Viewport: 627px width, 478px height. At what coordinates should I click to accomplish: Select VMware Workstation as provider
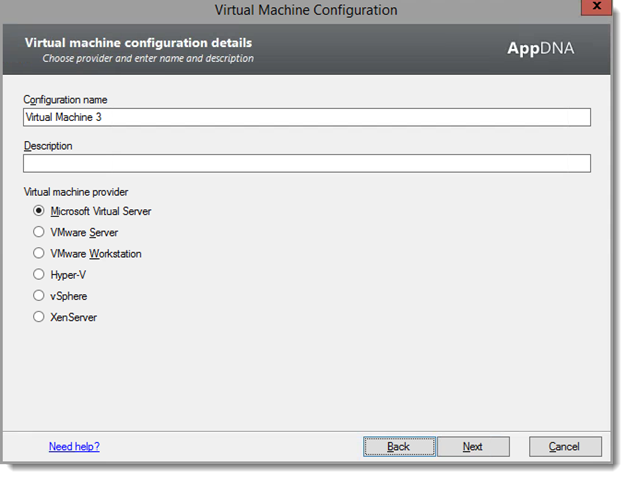[38, 253]
